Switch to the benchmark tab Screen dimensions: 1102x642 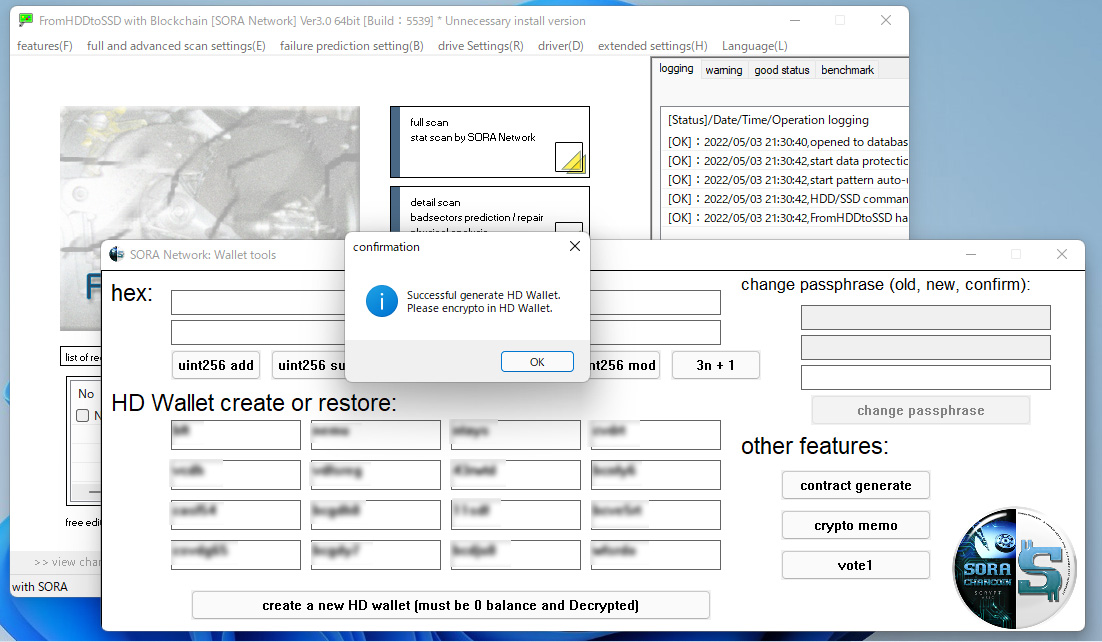[x=848, y=70]
